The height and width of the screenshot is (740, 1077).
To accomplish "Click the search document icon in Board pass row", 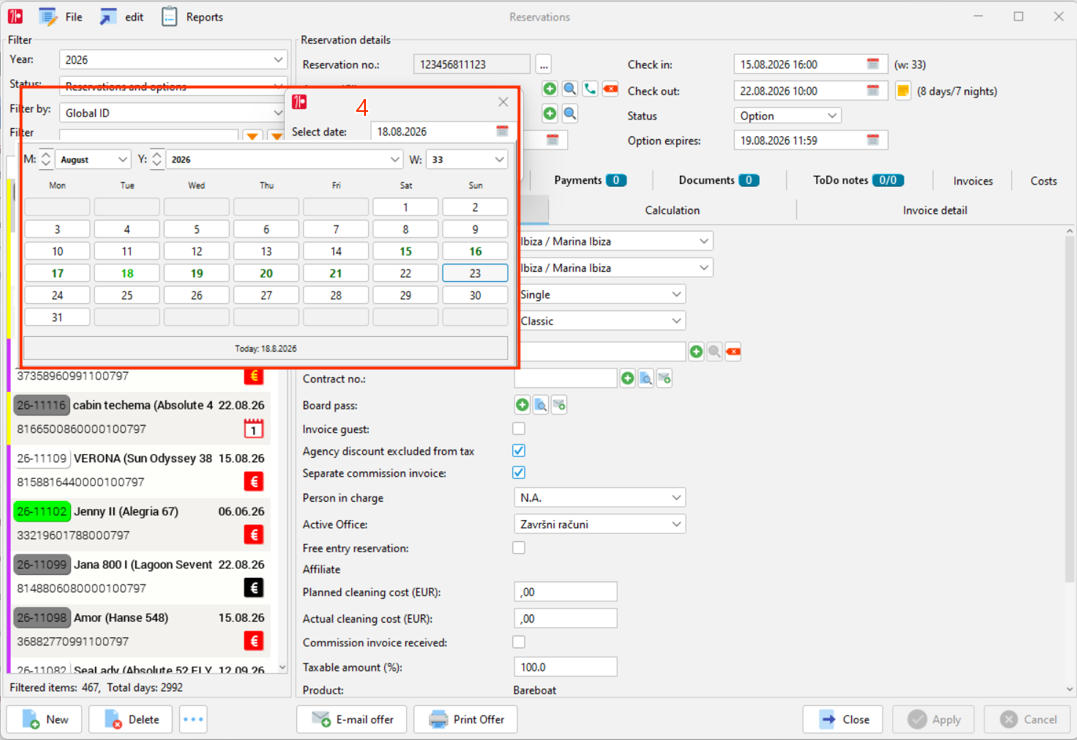I will [x=541, y=405].
